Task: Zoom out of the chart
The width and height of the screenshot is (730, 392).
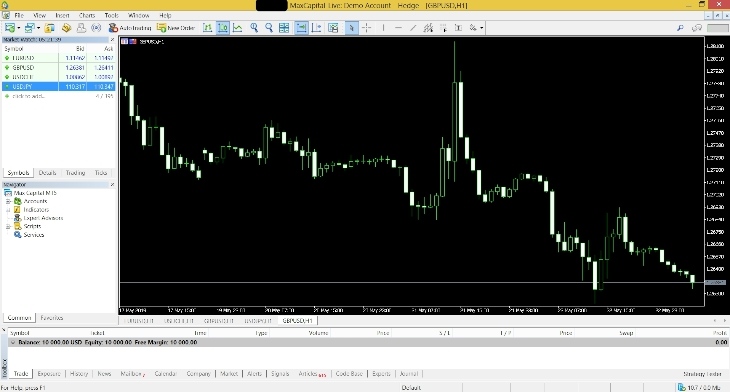Action: pos(269,28)
